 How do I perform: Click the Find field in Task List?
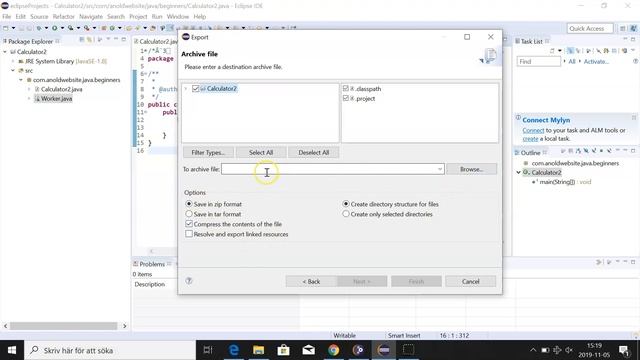pos(539,61)
